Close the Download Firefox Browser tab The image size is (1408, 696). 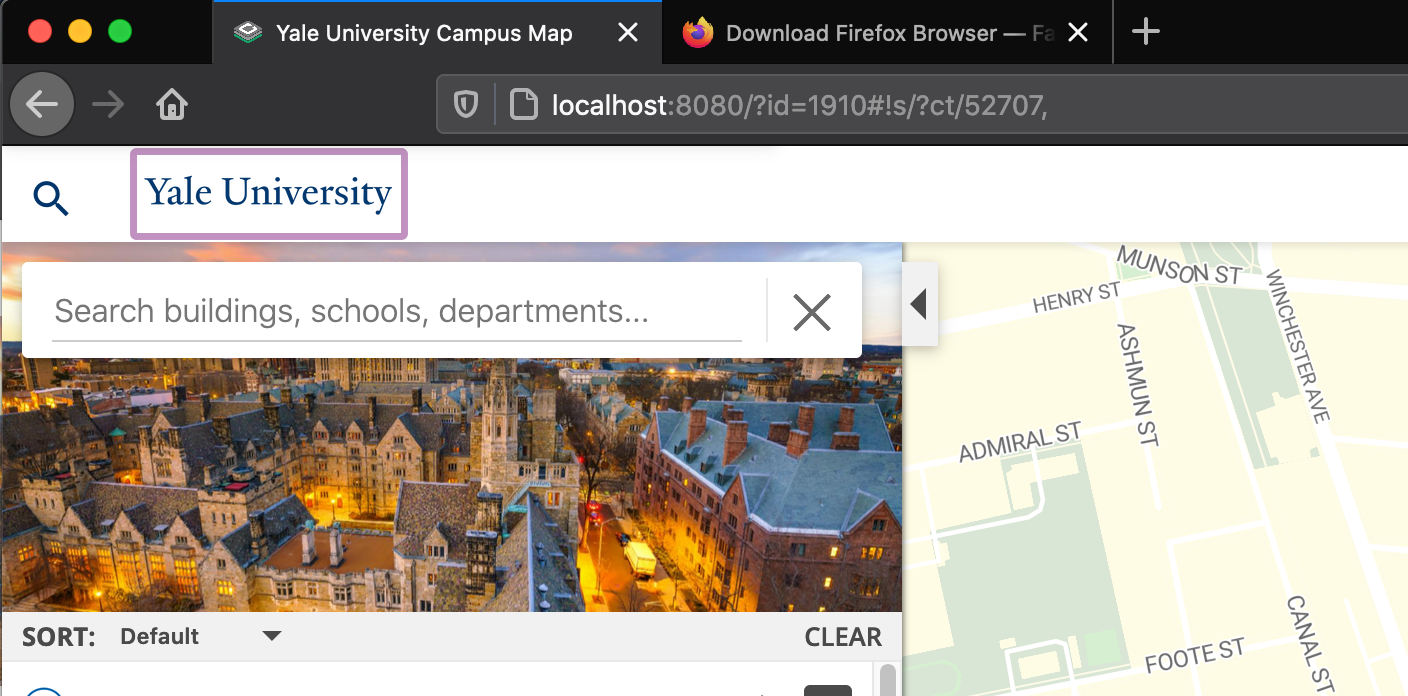(1078, 33)
